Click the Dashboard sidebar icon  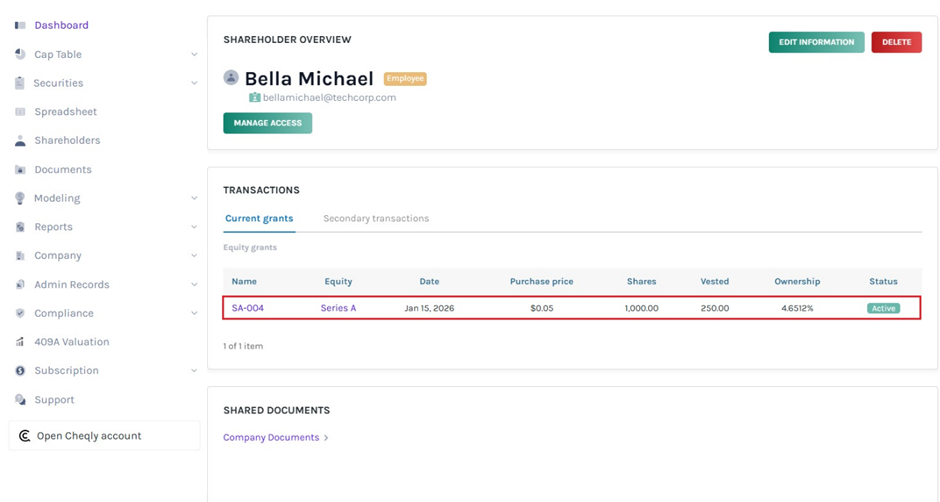[x=20, y=25]
